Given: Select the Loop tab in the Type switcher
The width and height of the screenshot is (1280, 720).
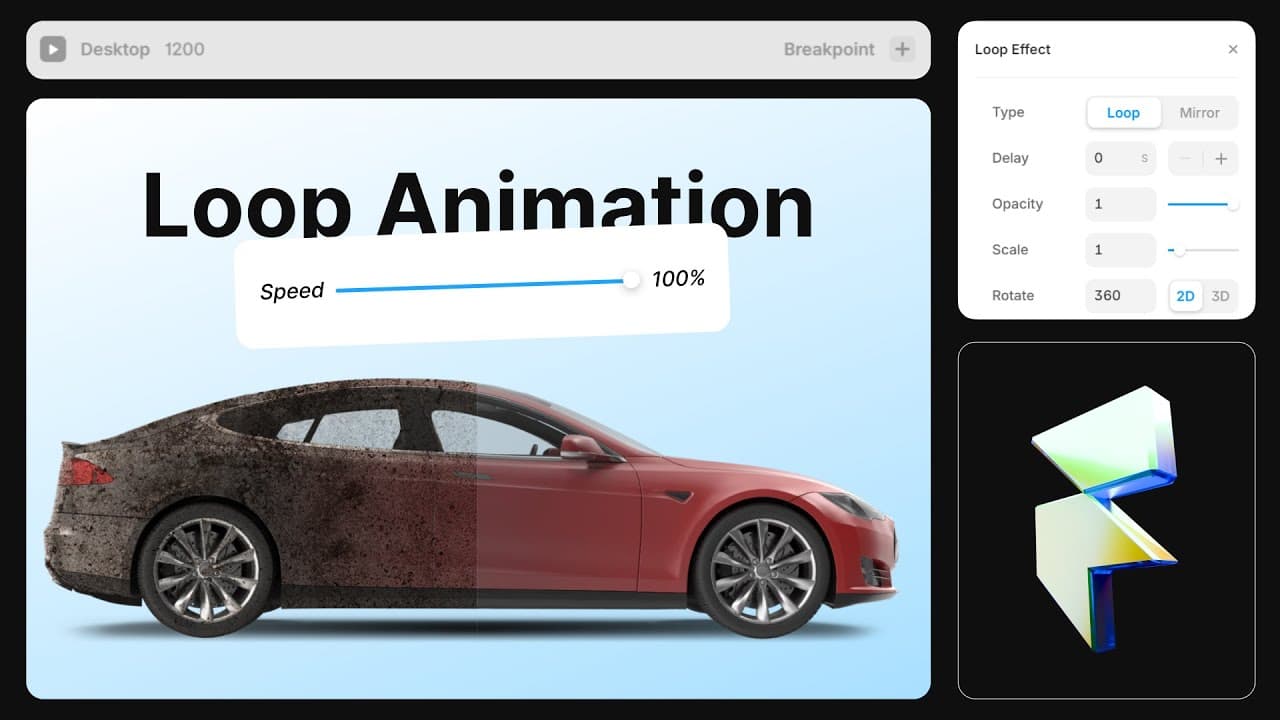Looking at the screenshot, I should [1123, 112].
